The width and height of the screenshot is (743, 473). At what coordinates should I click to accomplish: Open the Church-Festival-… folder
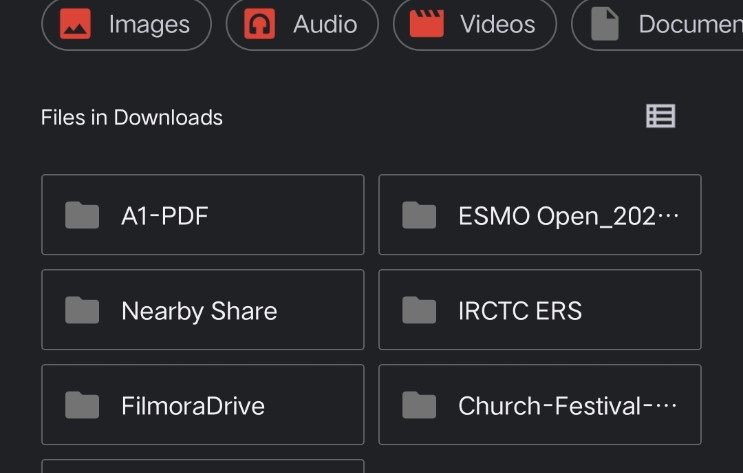pos(540,405)
